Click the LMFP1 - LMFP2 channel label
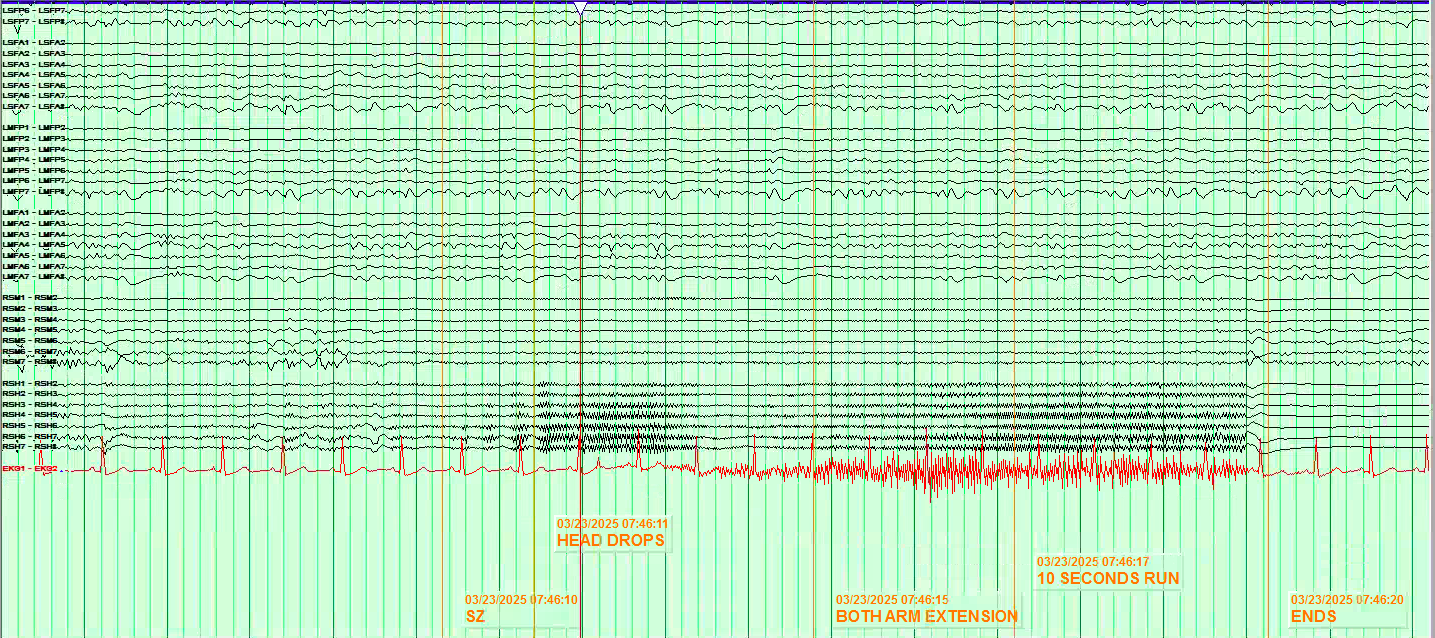Viewport: 1435px width, 638px height. point(34,128)
